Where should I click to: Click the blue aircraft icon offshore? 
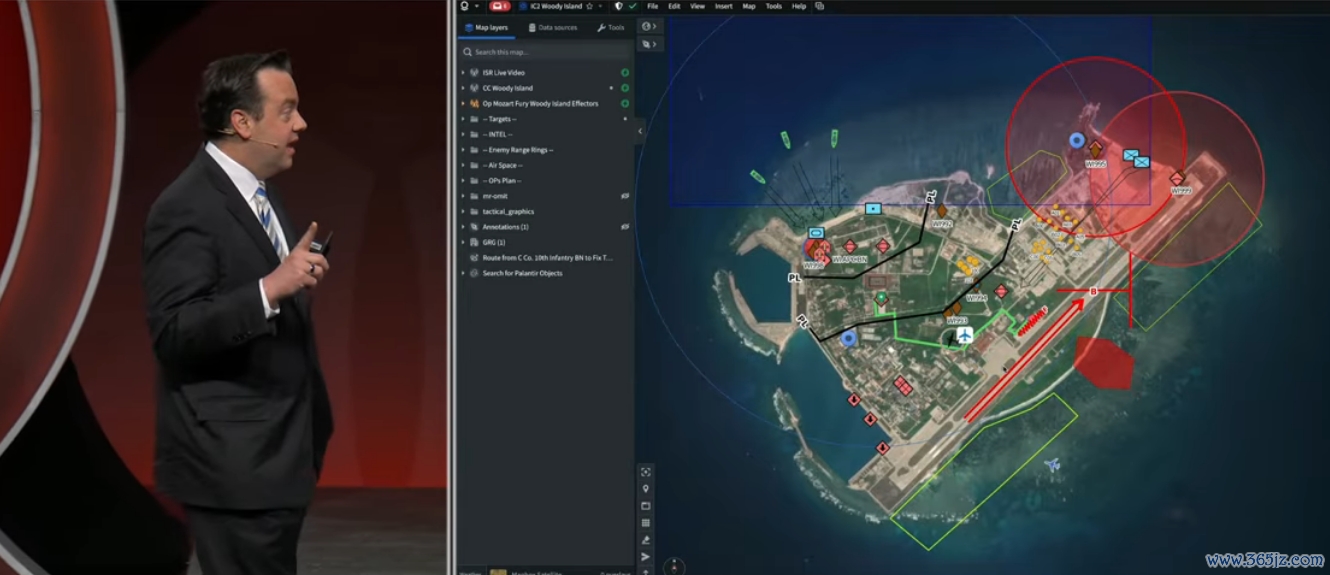point(1051,464)
